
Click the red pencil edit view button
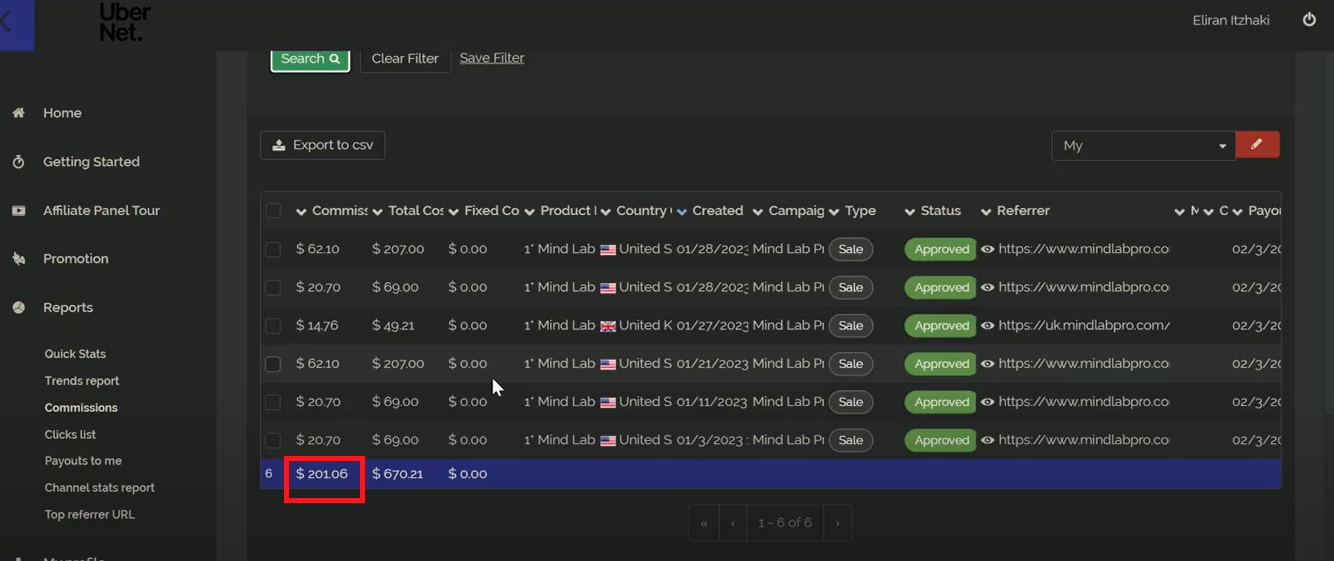point(1257,145)
